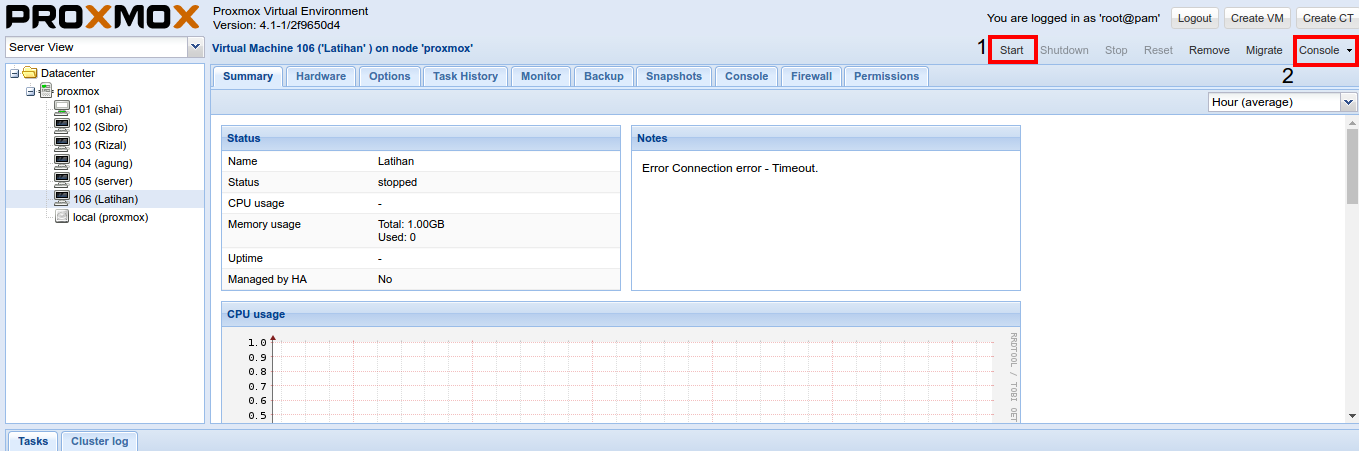
Task: Click the Create VM button
Action: click(x=1257, y=18)
